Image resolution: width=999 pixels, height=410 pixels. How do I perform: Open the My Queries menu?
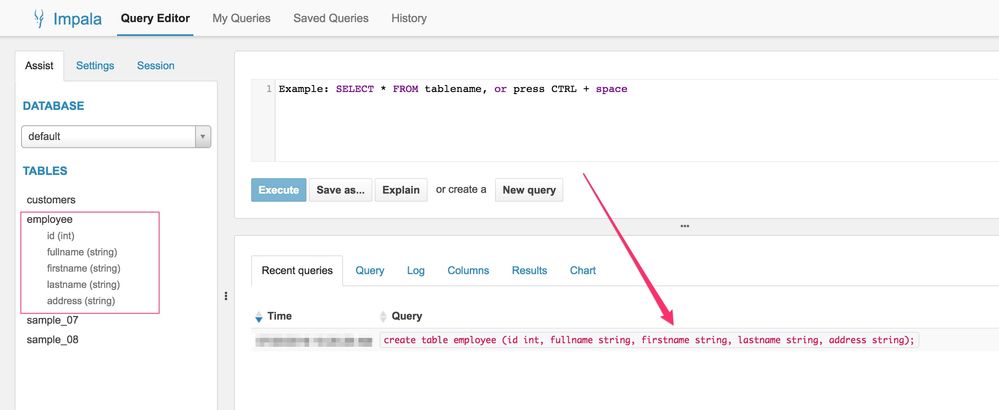pyautogui.click(x=241, y=18)
